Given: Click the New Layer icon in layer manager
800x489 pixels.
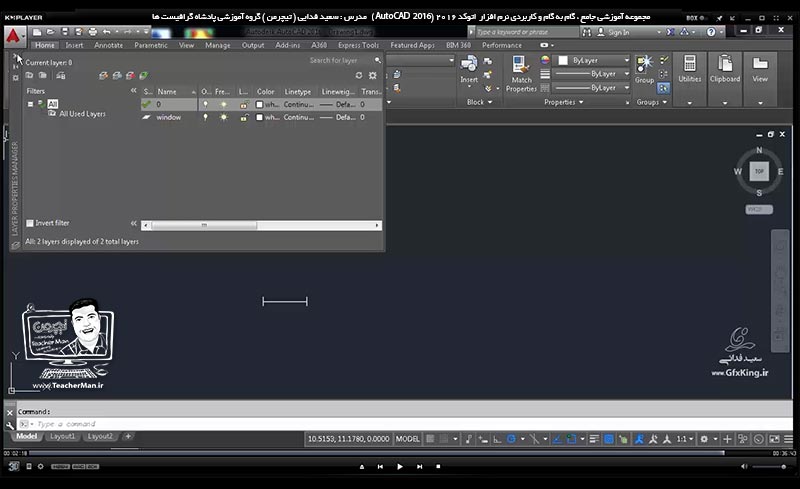Looking at the screenshot, I should coord(104,76).
